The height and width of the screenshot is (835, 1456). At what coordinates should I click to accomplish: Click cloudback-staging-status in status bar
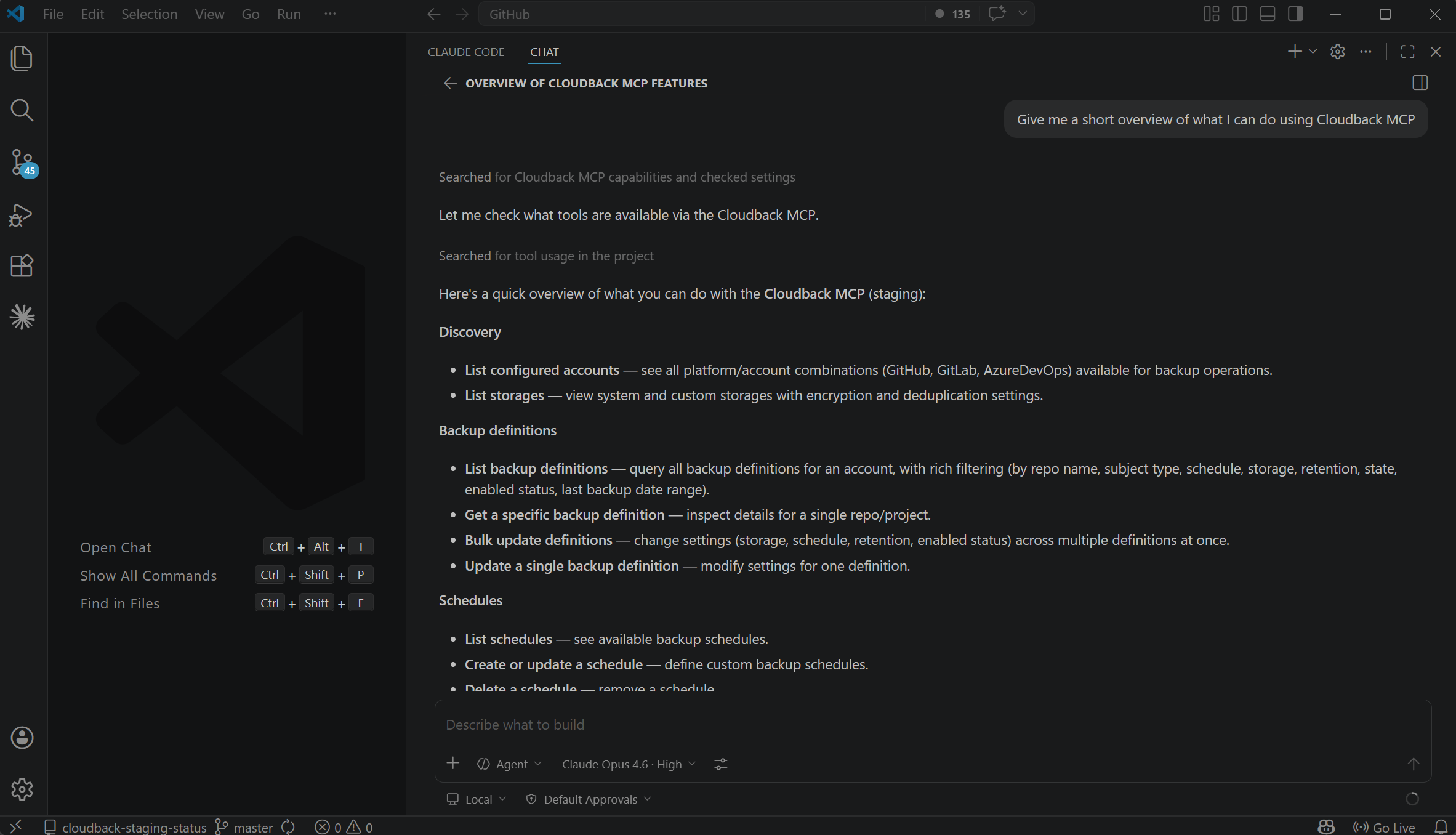click(126, 827)
